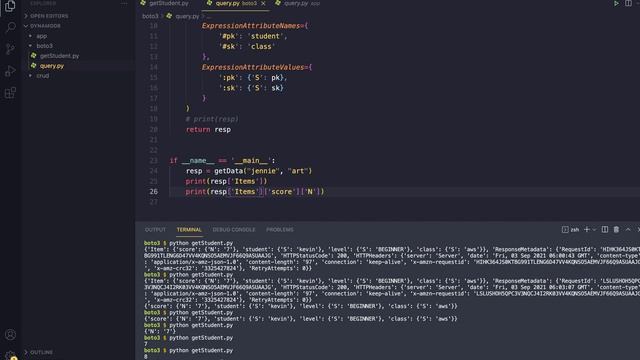640x360 pixels.
Task: Click Python icon of getStudent.py in explorer
Action: 34,56
